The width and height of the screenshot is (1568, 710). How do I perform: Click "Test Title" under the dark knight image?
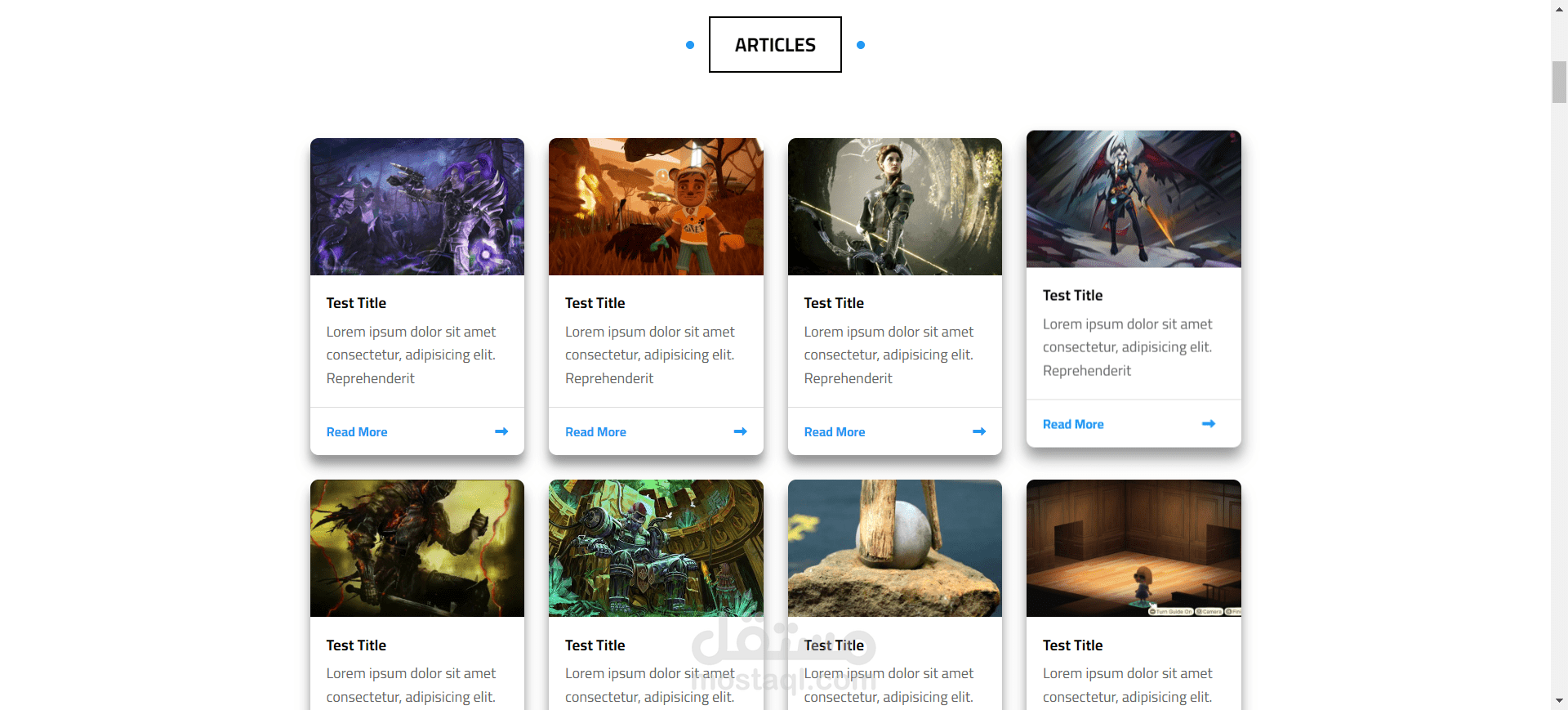click(356, 645)
